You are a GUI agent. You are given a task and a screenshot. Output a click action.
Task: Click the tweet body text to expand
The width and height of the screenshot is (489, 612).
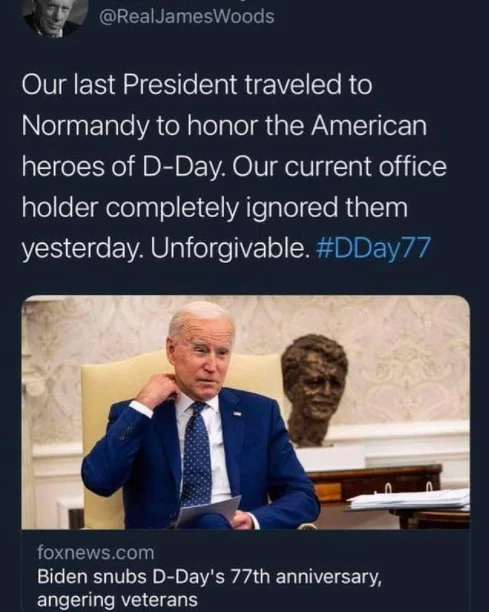pos(234,167)
